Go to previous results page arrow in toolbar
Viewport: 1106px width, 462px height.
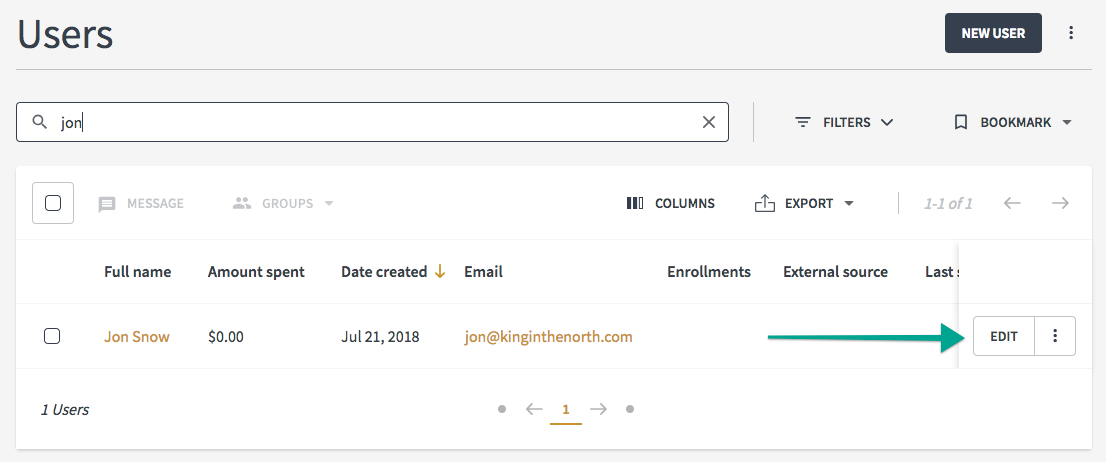[x=1012, y=203]
